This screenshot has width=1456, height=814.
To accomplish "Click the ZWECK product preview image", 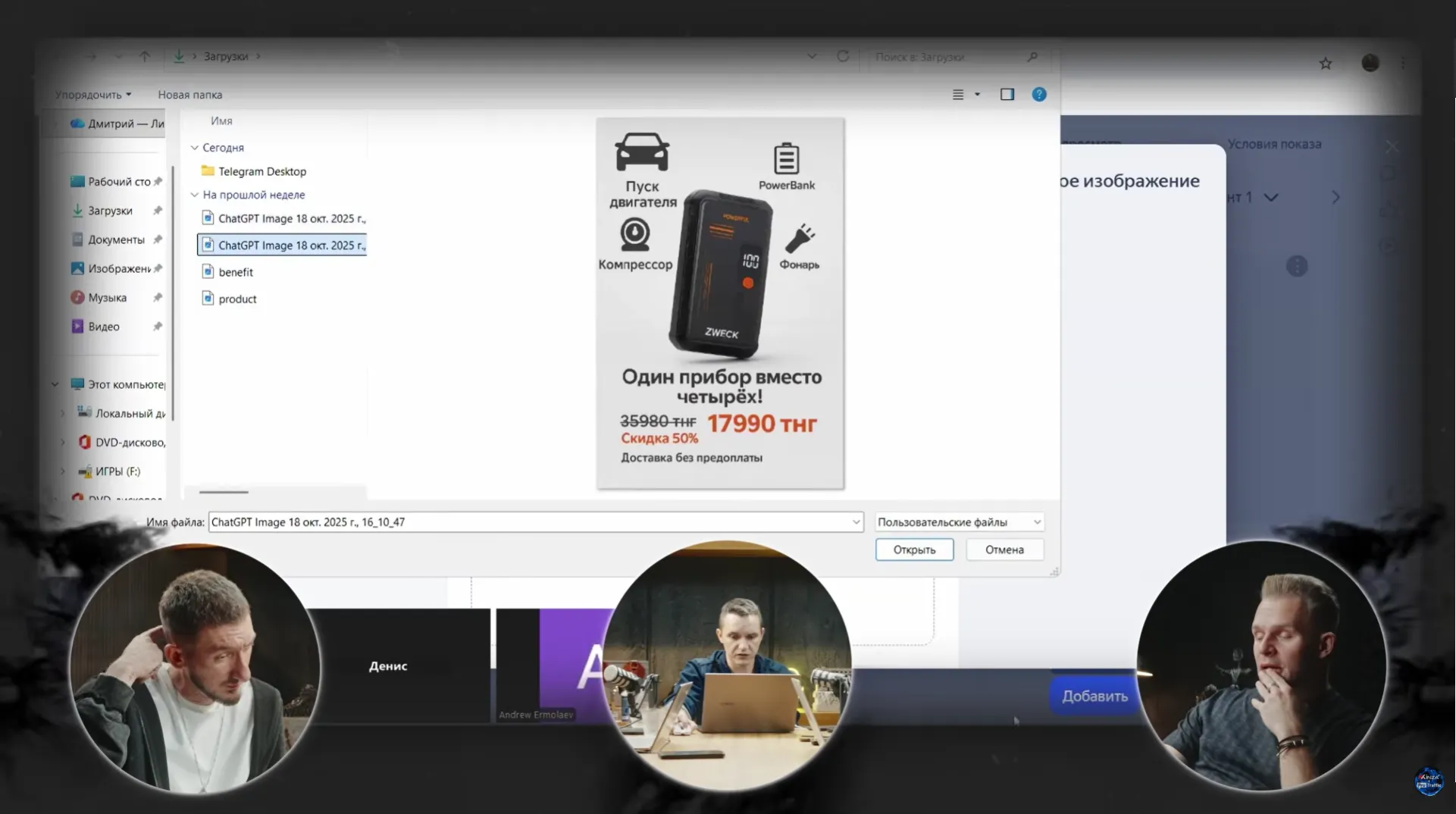I will tap(720, 303).
